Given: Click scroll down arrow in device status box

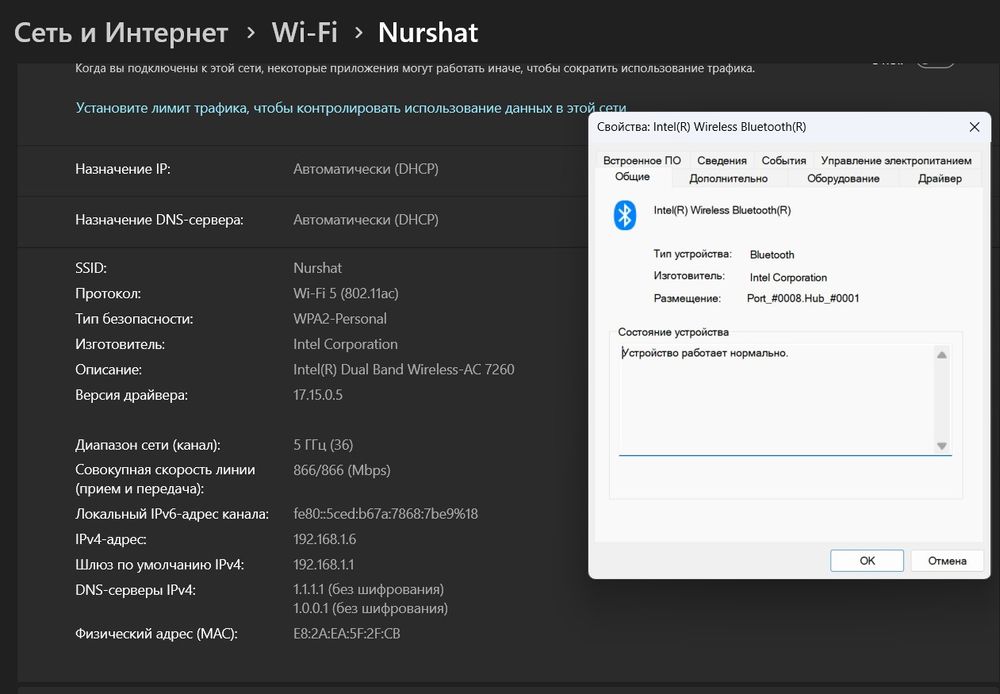Looking at the screenshot, I should pos(942,446).
